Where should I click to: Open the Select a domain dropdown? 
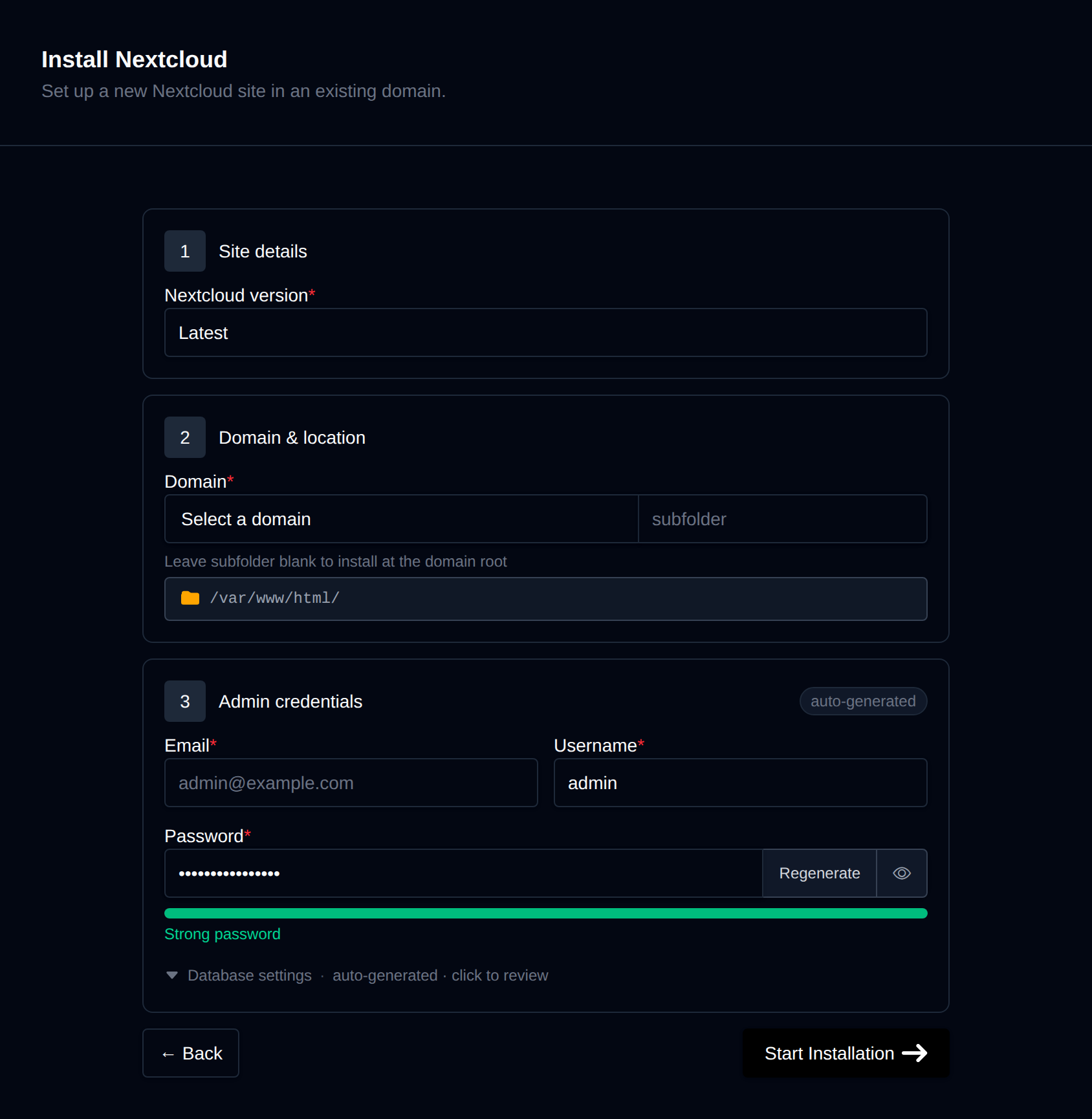[x=401, y=519]
